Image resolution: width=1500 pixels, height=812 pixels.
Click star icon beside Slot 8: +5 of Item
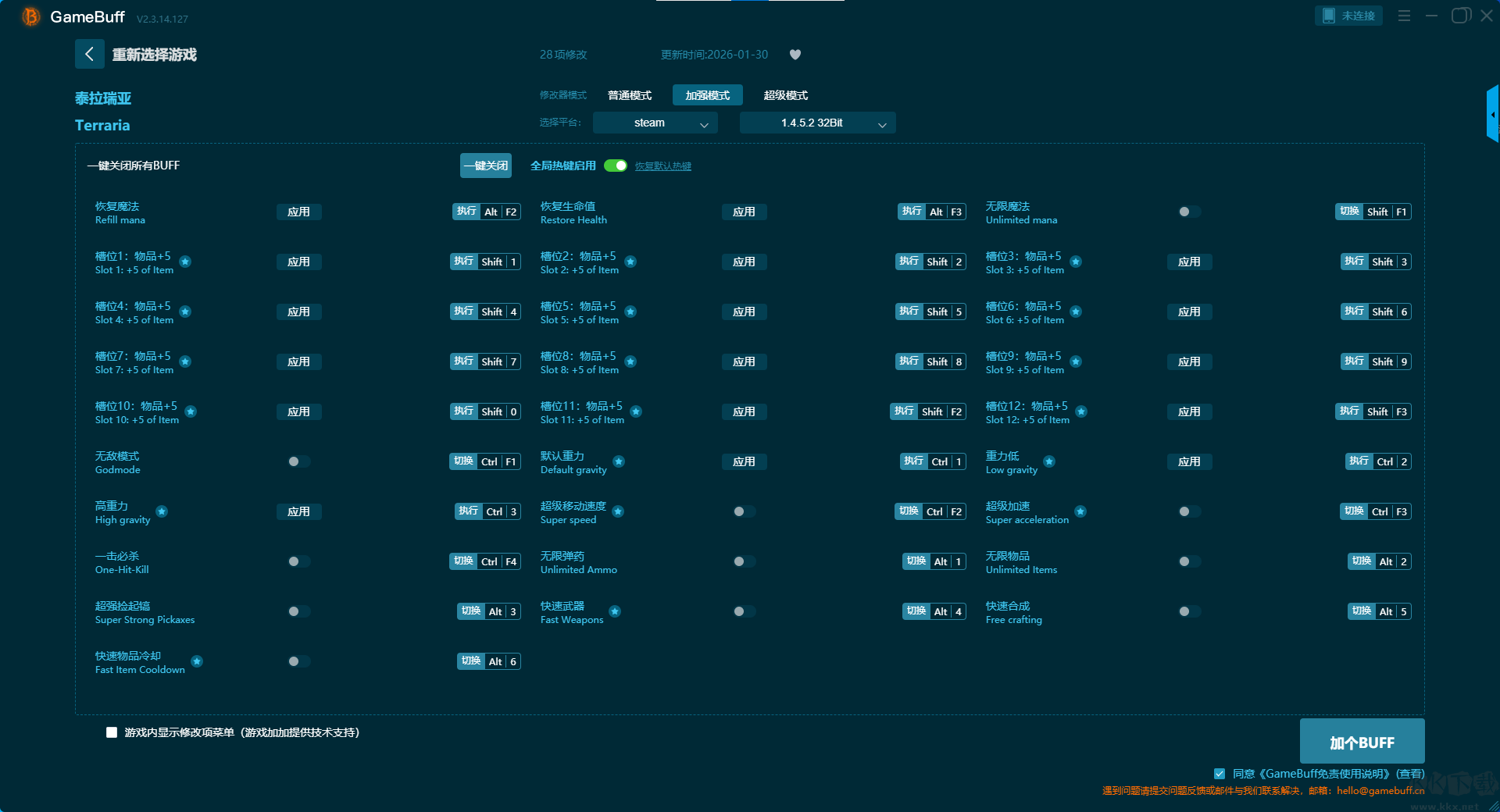tap(630, 361)
